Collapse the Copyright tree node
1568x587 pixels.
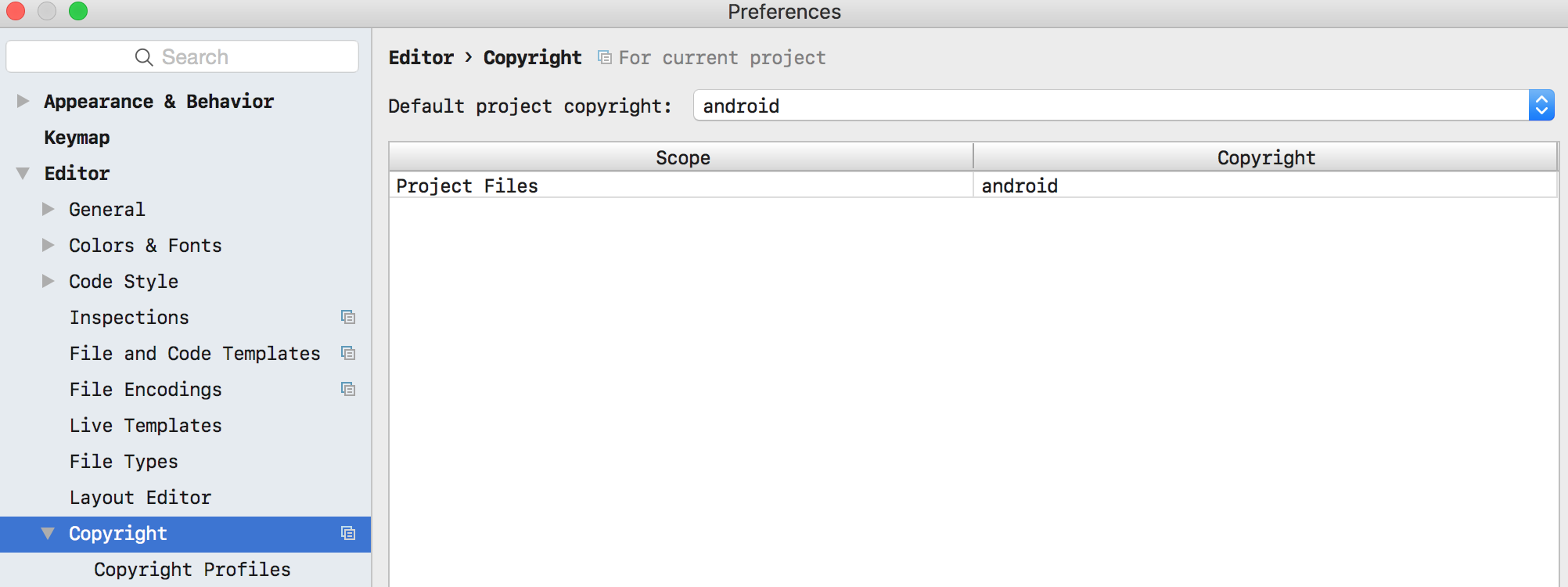pyautogui.click(x=48, y=533)
